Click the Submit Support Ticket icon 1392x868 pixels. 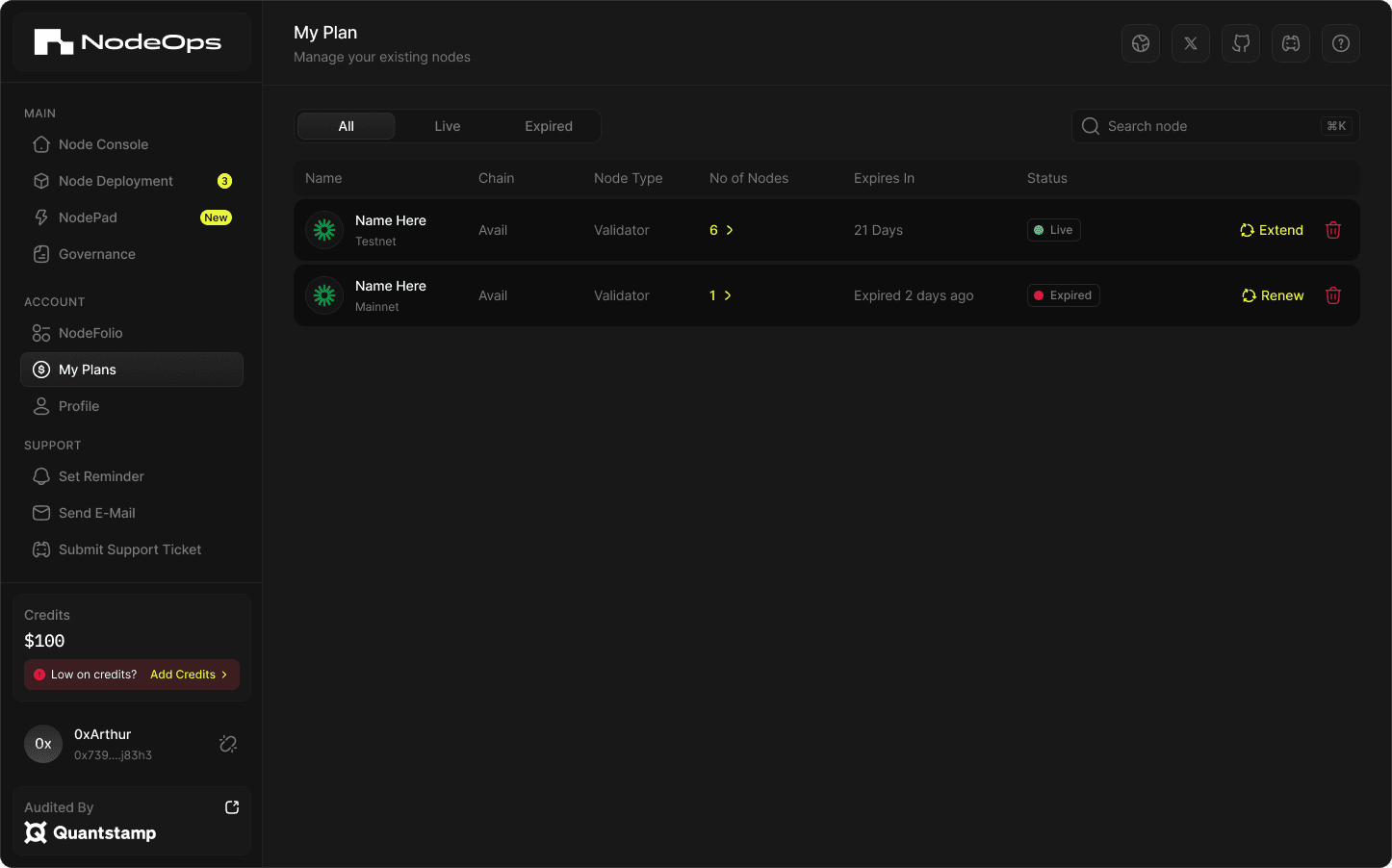pos(41,549)
